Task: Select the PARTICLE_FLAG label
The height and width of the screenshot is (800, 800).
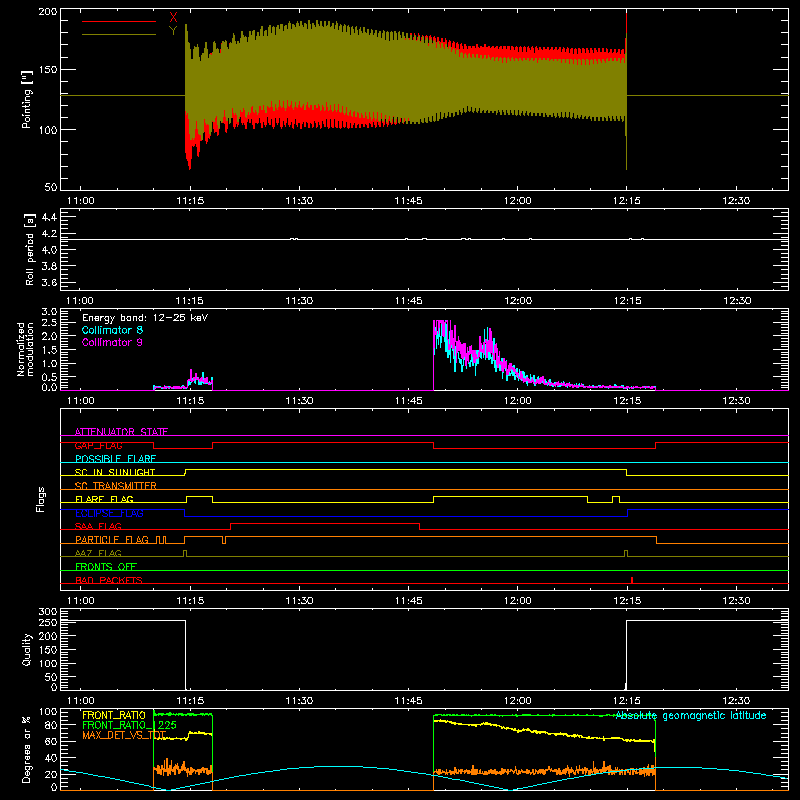Action: pyautogui.click(x=112, y=539)
